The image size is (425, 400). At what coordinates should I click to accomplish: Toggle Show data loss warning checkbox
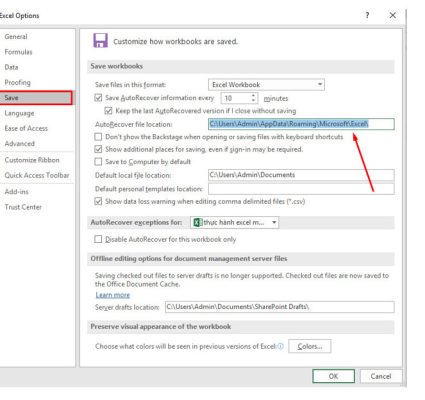(x=98, y=201)
